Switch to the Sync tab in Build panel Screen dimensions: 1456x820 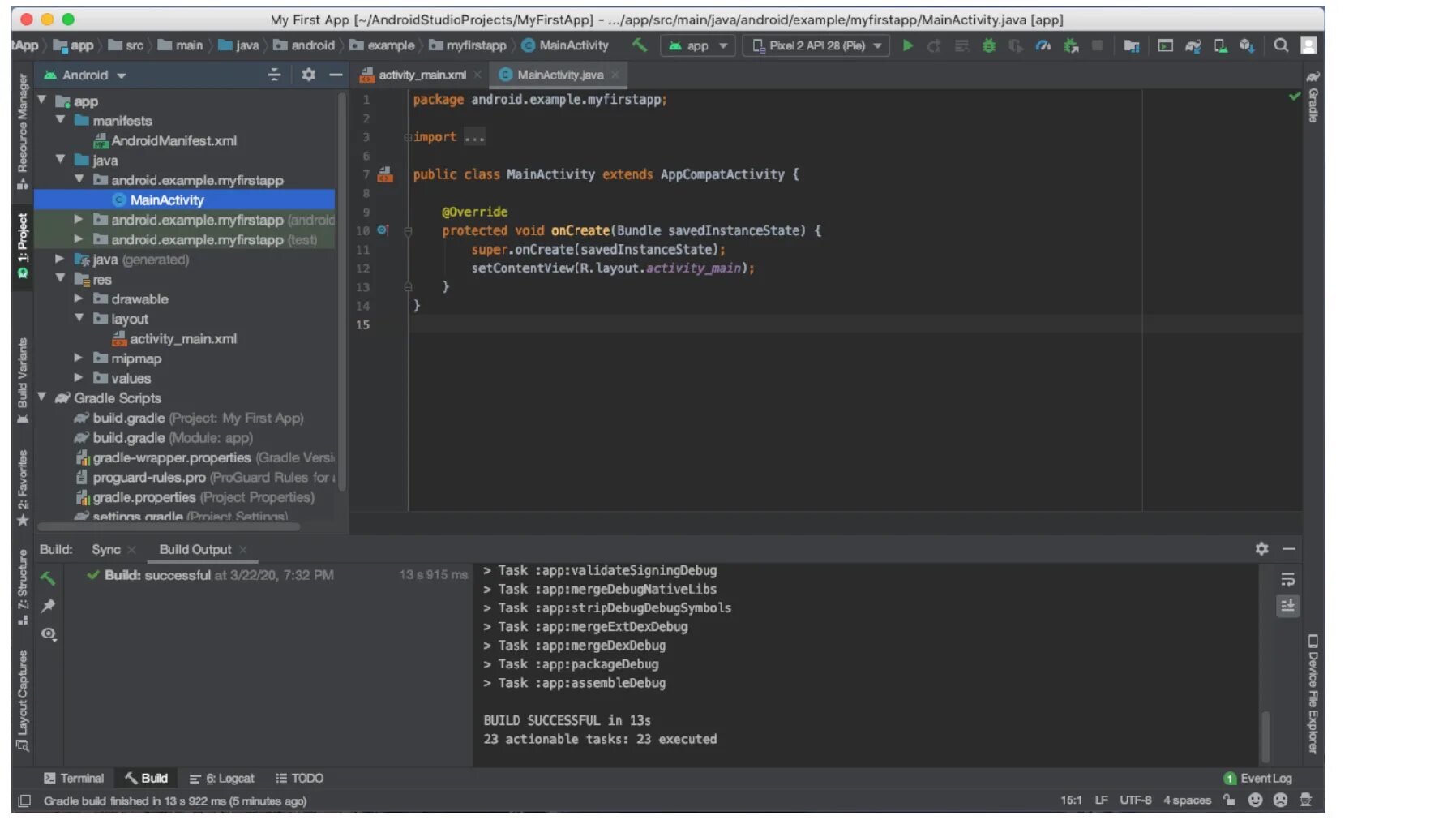106,549
